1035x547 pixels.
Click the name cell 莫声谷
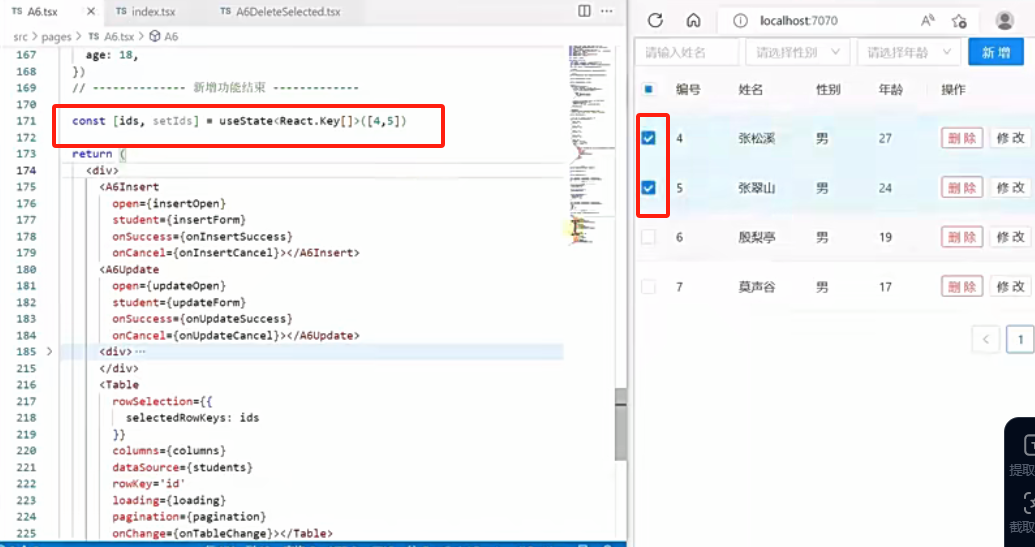click(x=757, y=287)
